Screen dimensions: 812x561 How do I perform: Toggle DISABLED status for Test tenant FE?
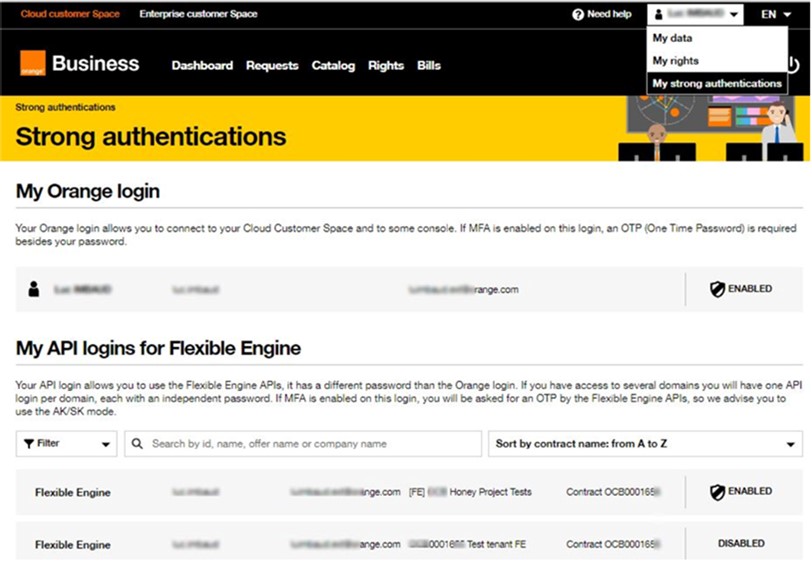tap(741, 543)
